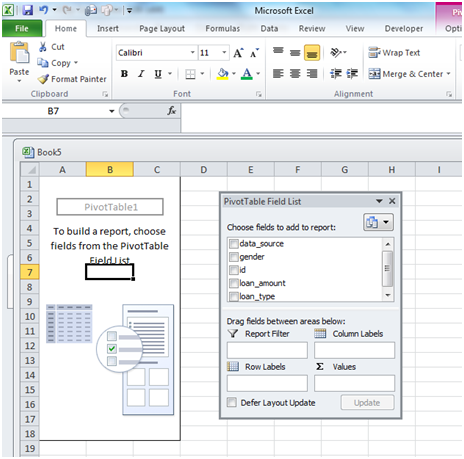Click the Paste clipboard icon

19,53
